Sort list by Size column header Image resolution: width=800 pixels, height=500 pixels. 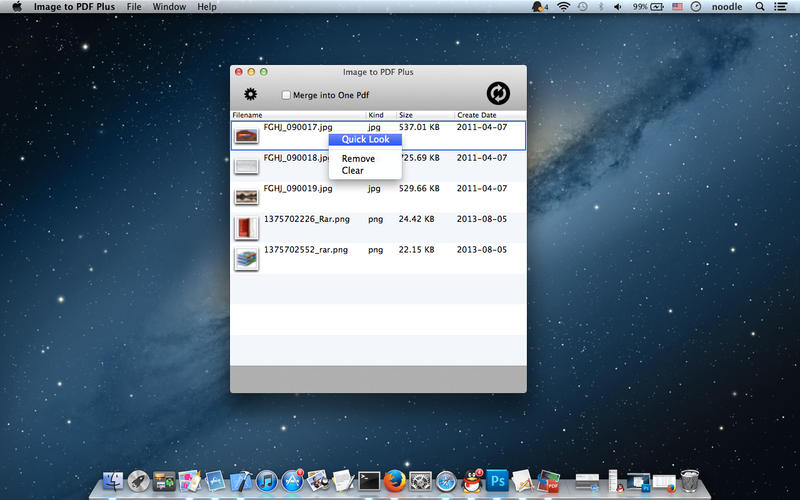(x=406, y=115)
